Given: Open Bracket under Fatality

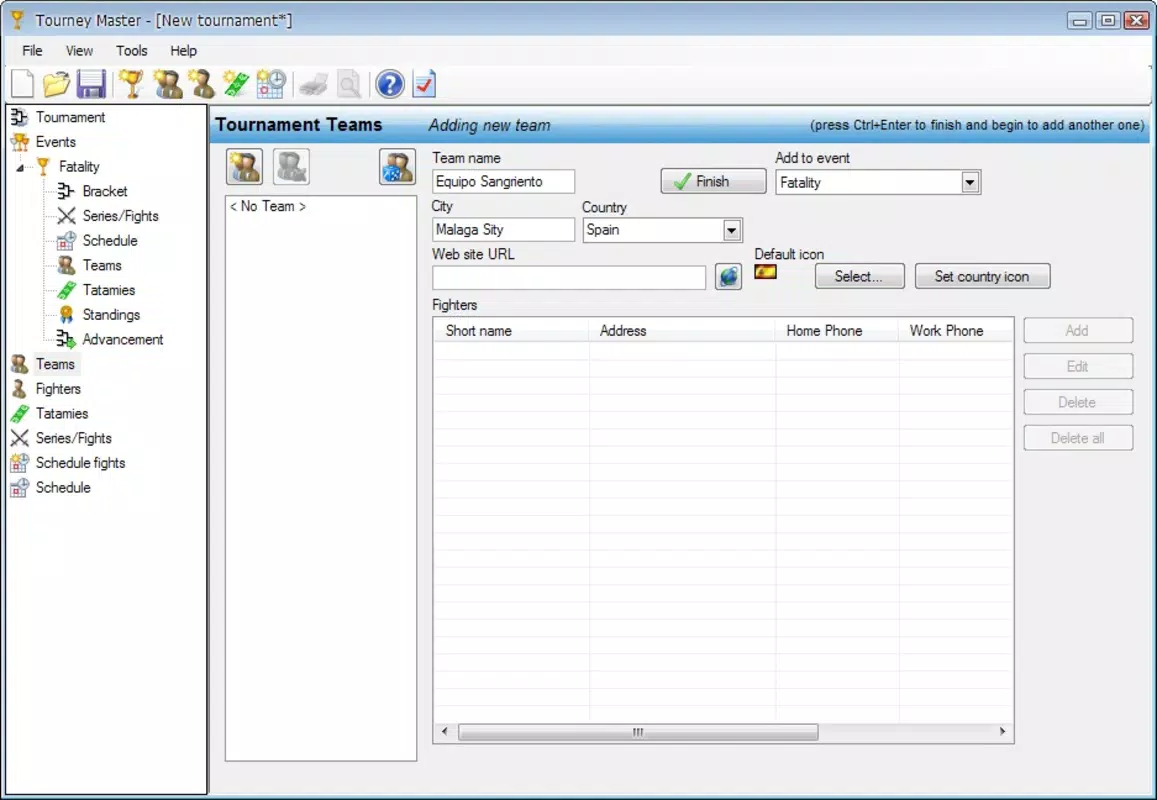Looking at the screenshot, I should coord(105,191).
